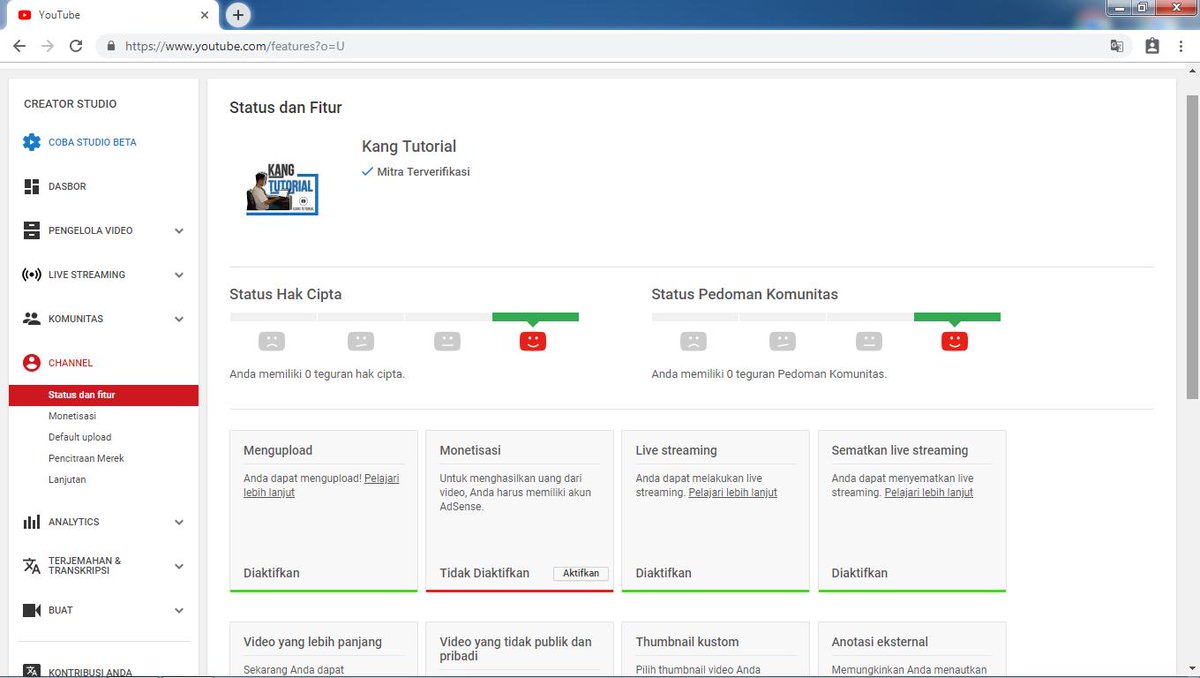Expand the Live Streaming chevron
The height and width of the screenshot is (678, 1200).
(179, 275)
